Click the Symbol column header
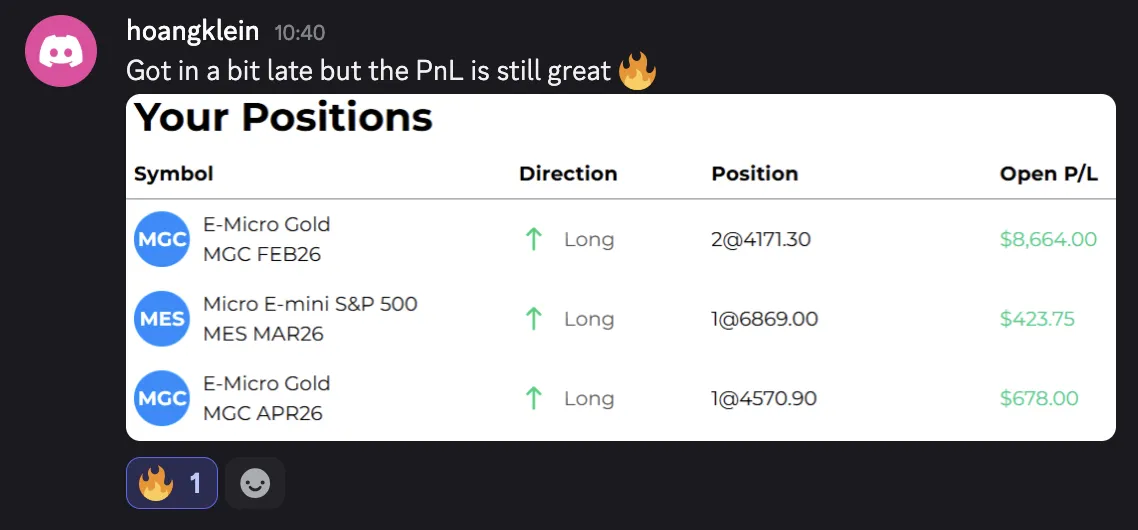Image resolution: width=1138 pixels, height=530 pixels. coord(174,174)
